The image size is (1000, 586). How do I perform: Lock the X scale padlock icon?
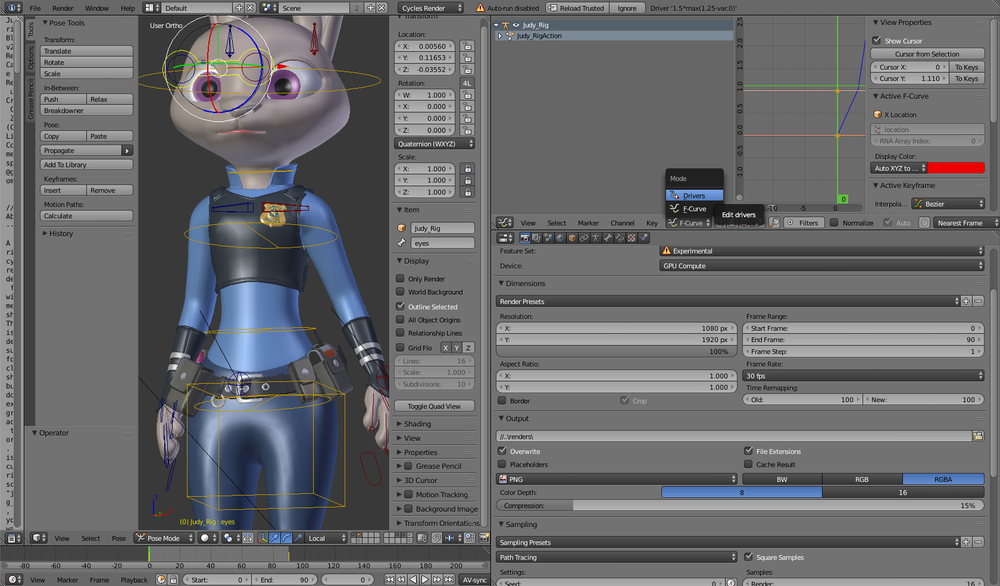click(x=468, y=169)
